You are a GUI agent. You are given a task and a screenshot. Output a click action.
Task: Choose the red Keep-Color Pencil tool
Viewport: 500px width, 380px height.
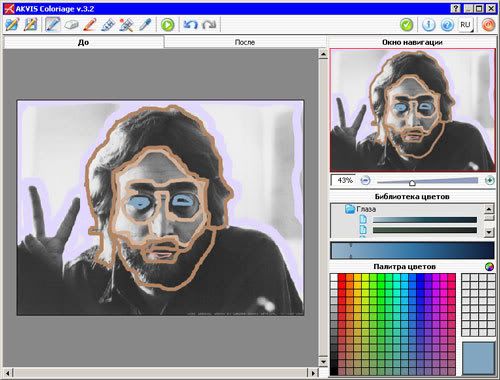tap(89, 24)
